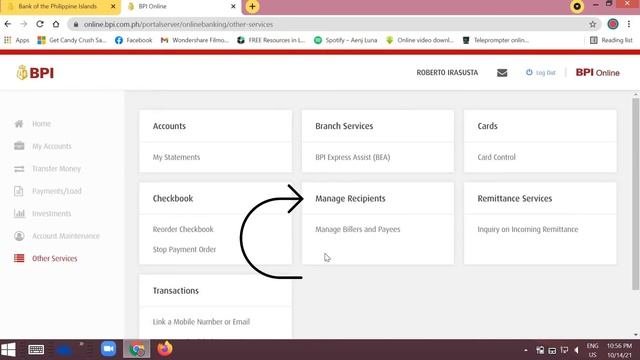Open Chrome three-dot menu
The width and height of the screenshot is (640, 360).
pos(629,24)
